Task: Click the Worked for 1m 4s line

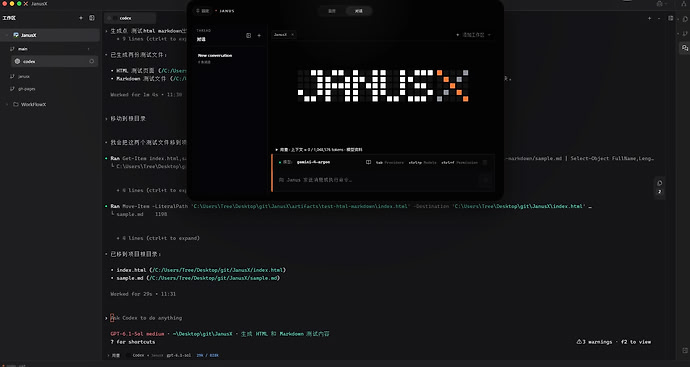Action: pos(146,95)
